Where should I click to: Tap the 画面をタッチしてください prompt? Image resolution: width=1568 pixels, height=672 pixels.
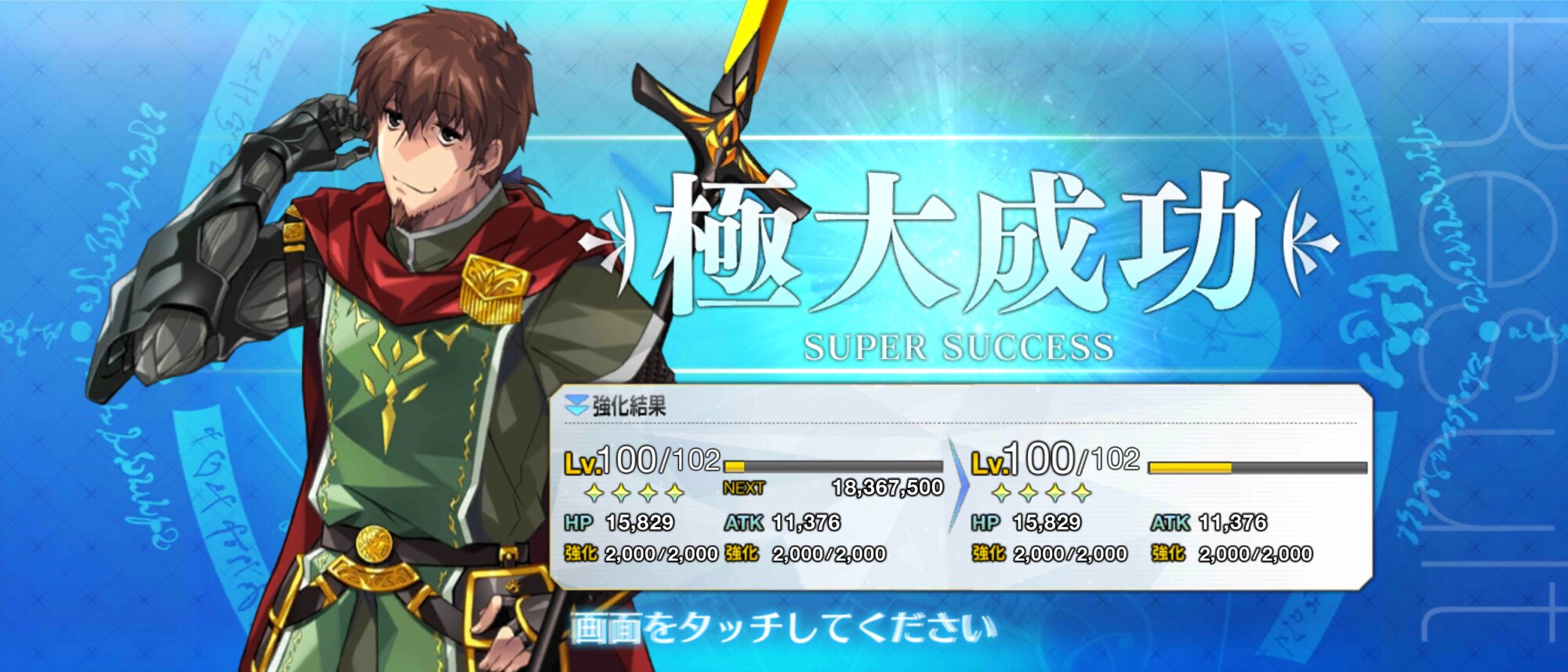(784, 629)
